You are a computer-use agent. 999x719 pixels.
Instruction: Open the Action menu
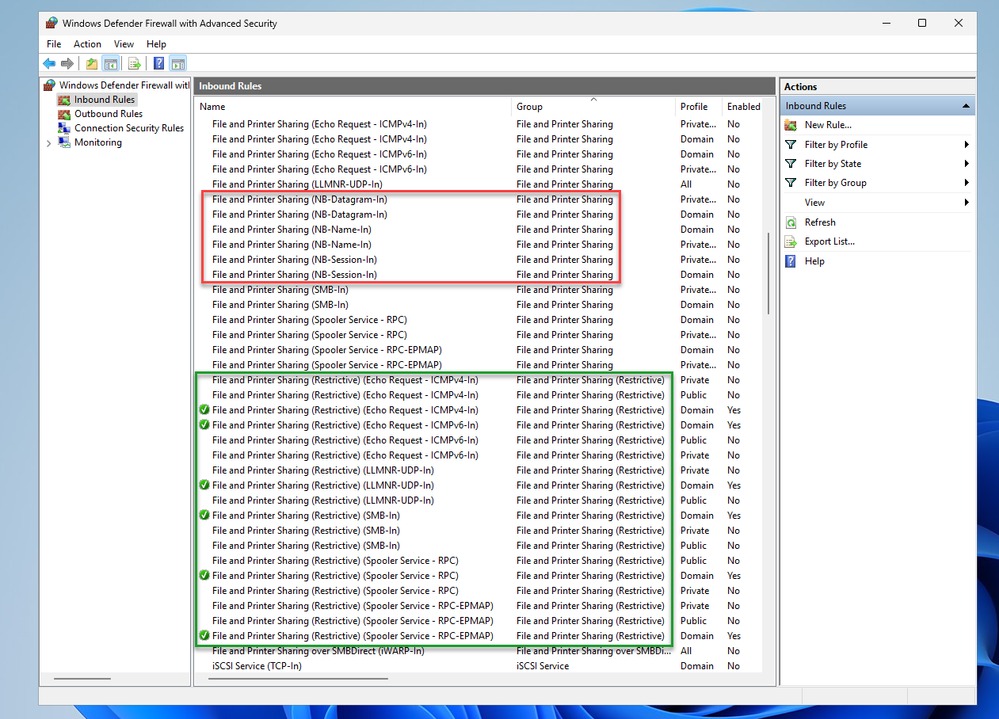[87, 44]
